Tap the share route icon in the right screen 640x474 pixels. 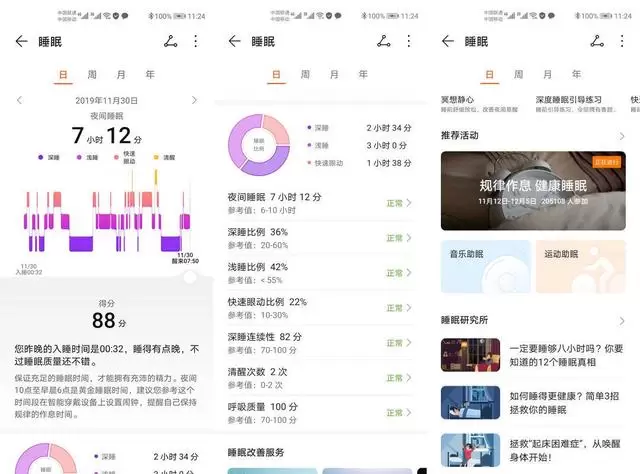click(x=597, y=41)
